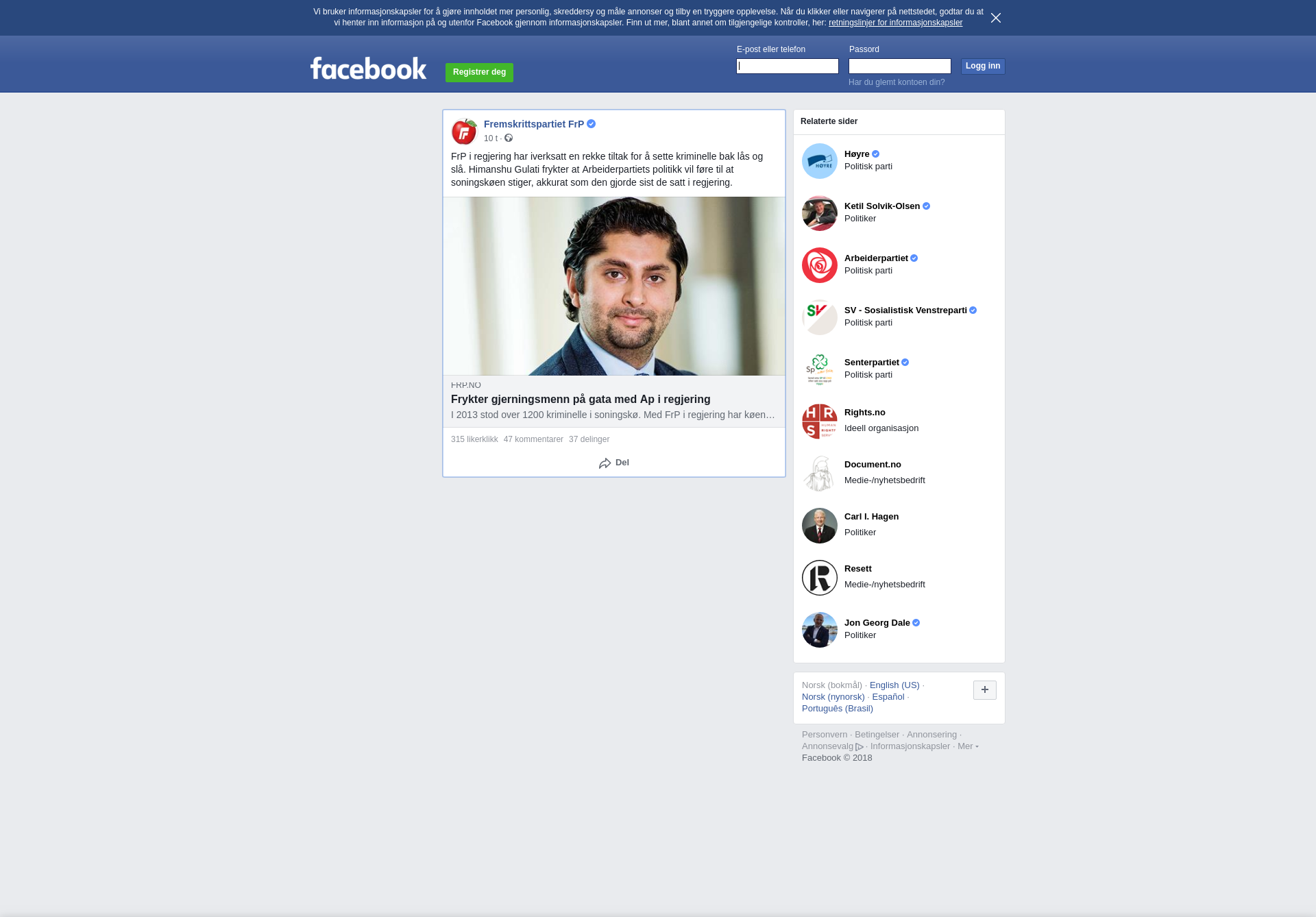
Task: Expand the Mer footer dropdown
Action: (x=968, y=746)
